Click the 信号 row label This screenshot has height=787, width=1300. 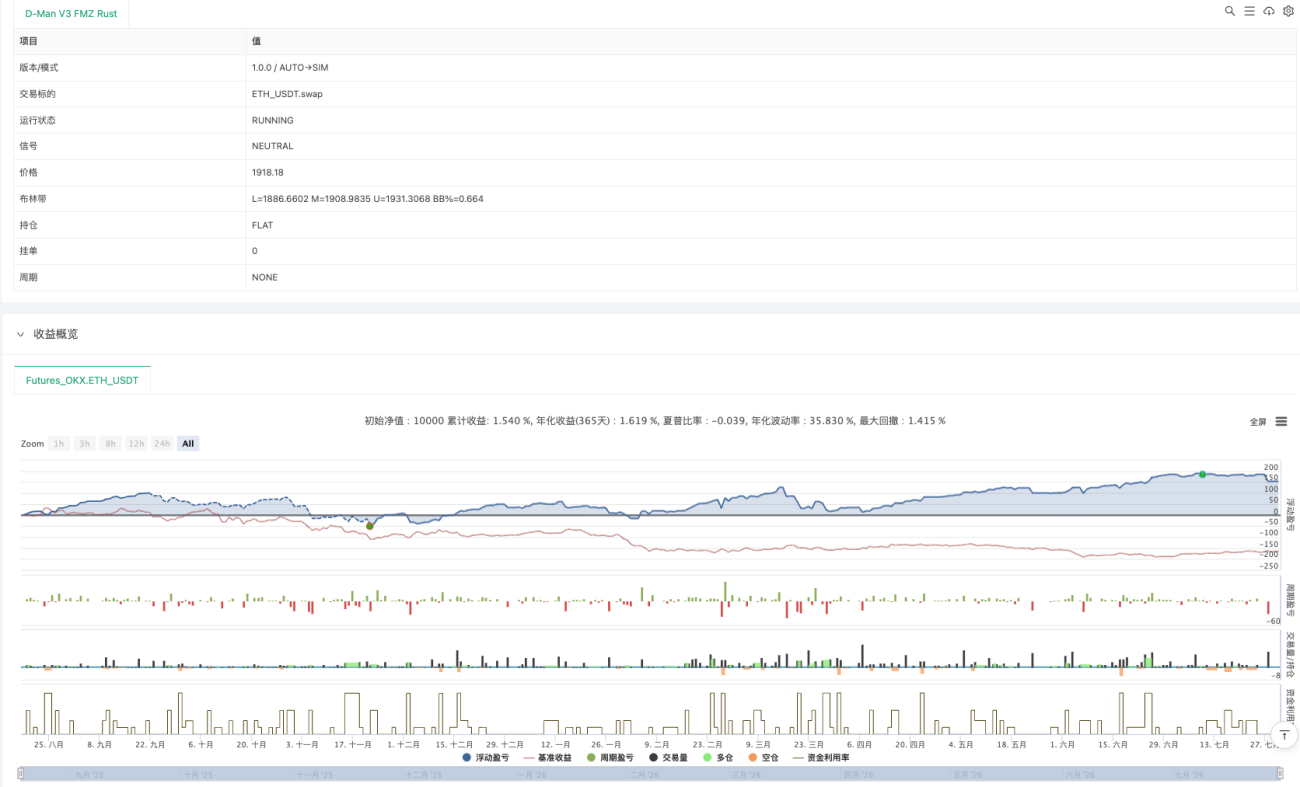point(29,146)
